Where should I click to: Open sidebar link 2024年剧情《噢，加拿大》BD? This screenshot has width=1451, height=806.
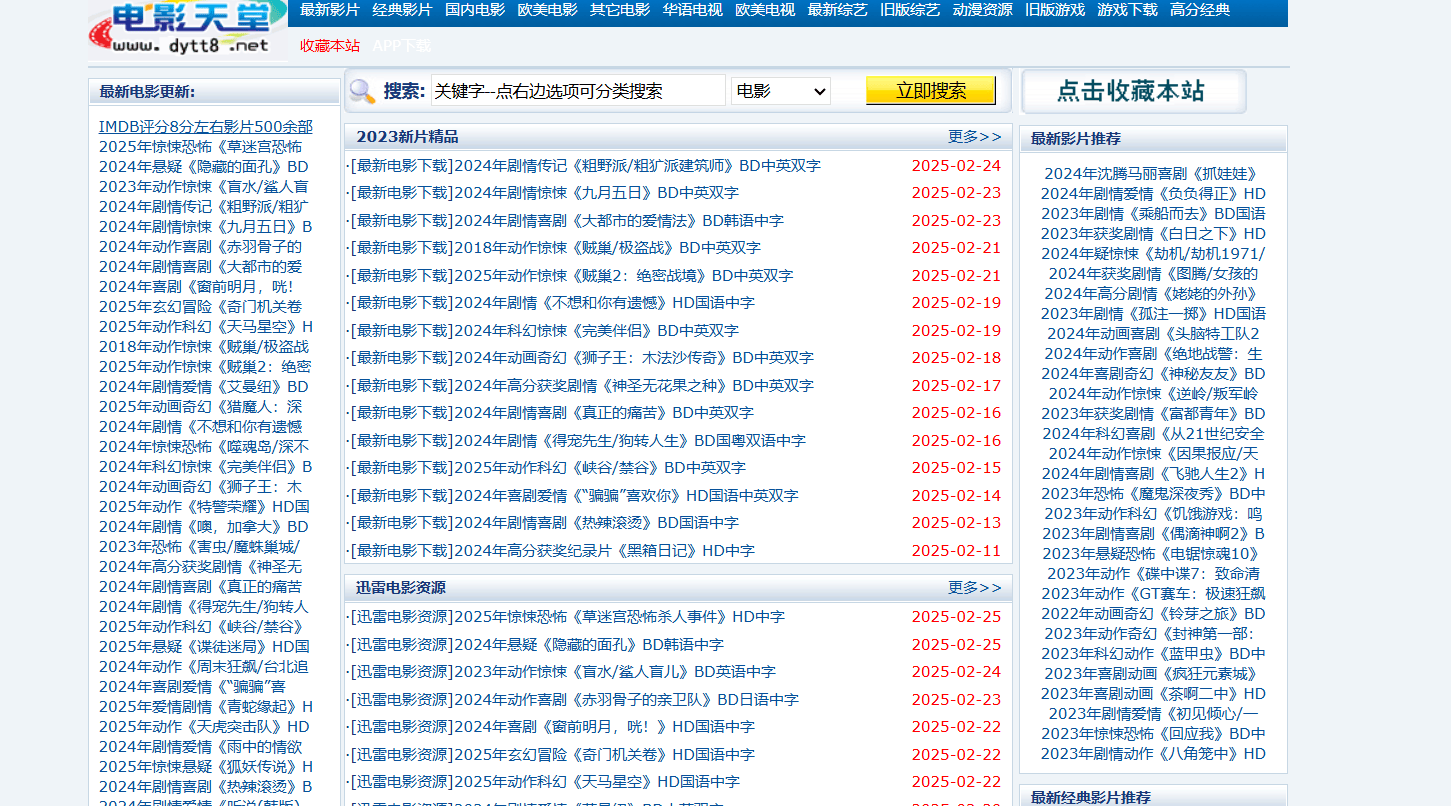click(204, 526)
